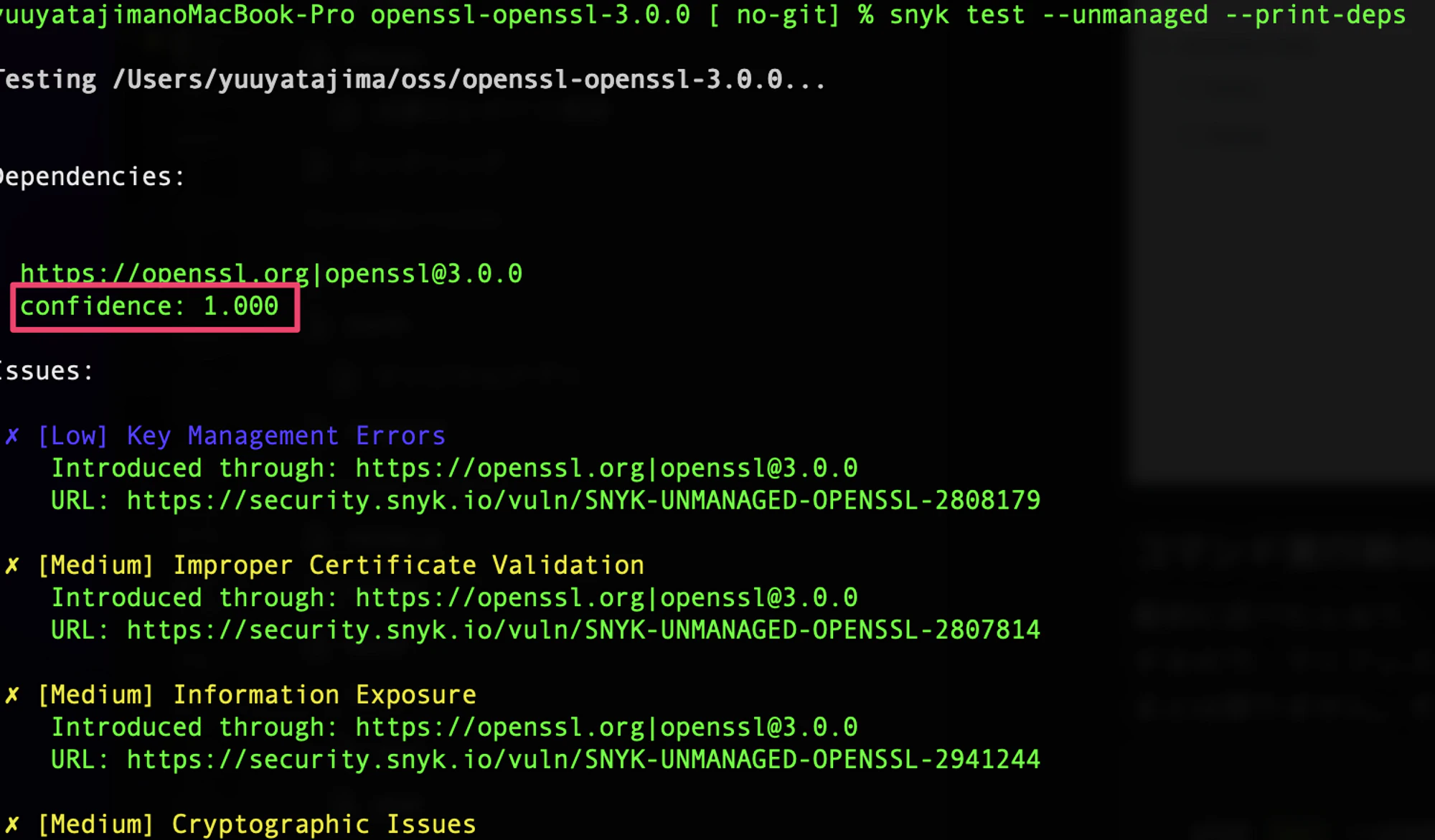Click 'Introduced through' line under Information Exposure

point(454,727)
